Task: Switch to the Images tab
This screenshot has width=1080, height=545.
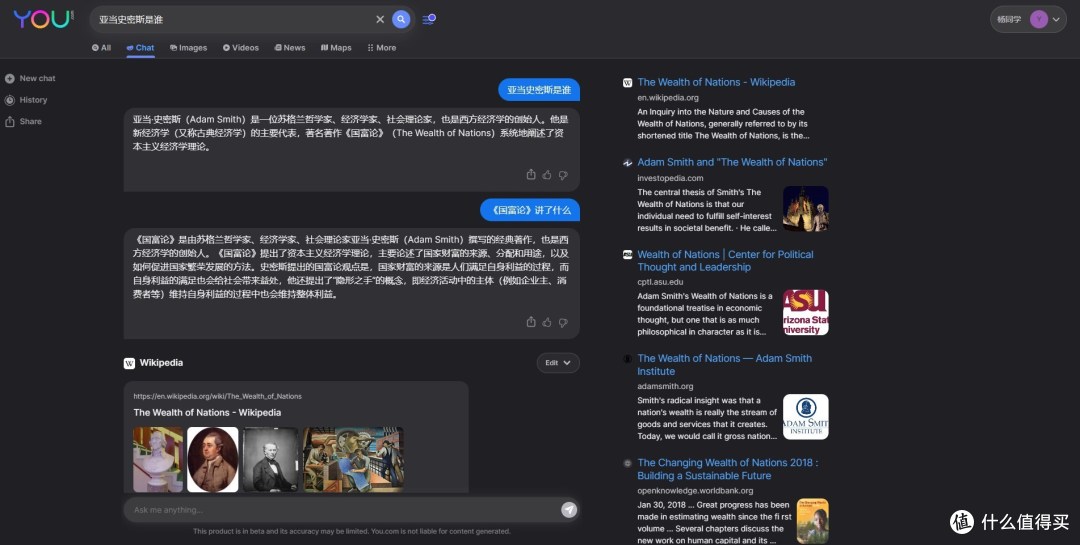Action: click(x=189, y=48)
